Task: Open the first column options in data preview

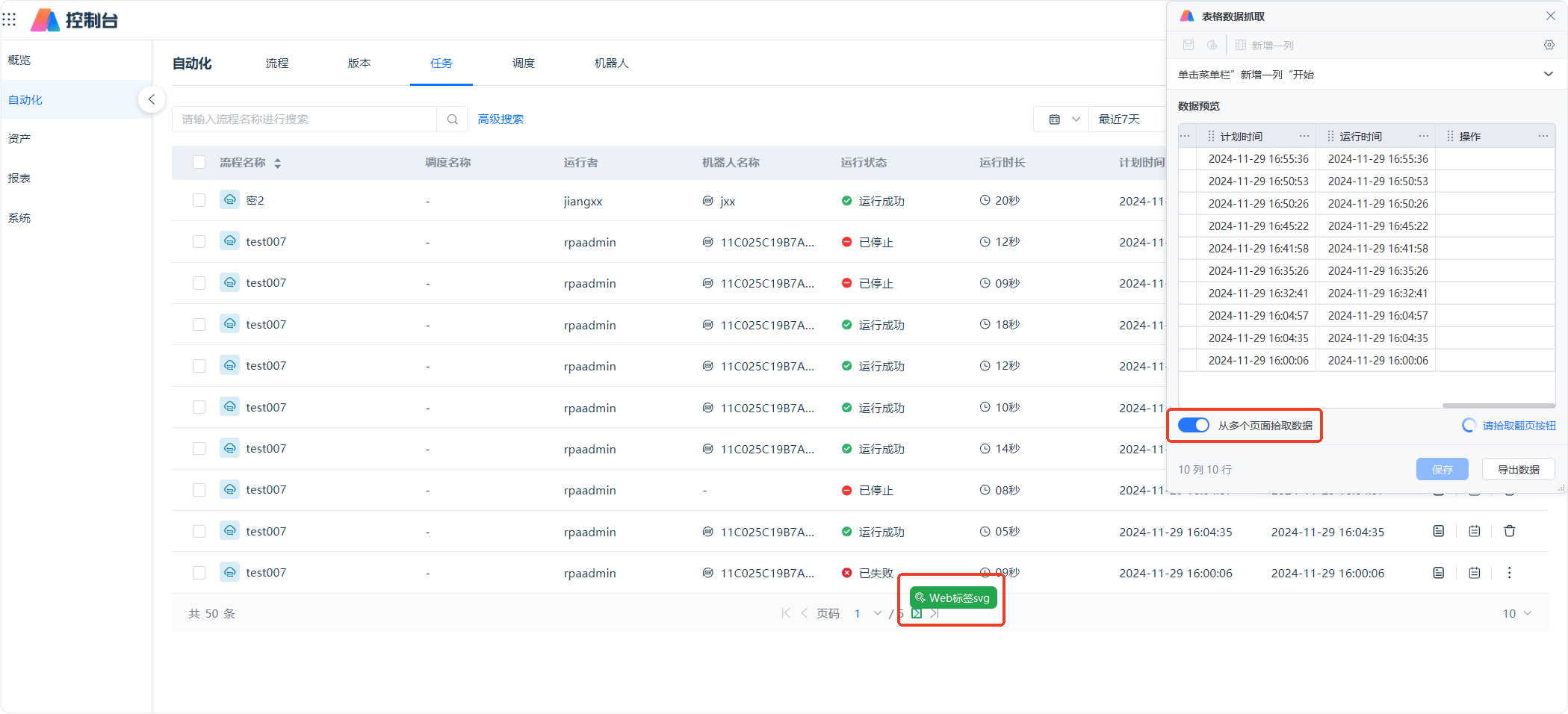Action: click(1185, 136)
